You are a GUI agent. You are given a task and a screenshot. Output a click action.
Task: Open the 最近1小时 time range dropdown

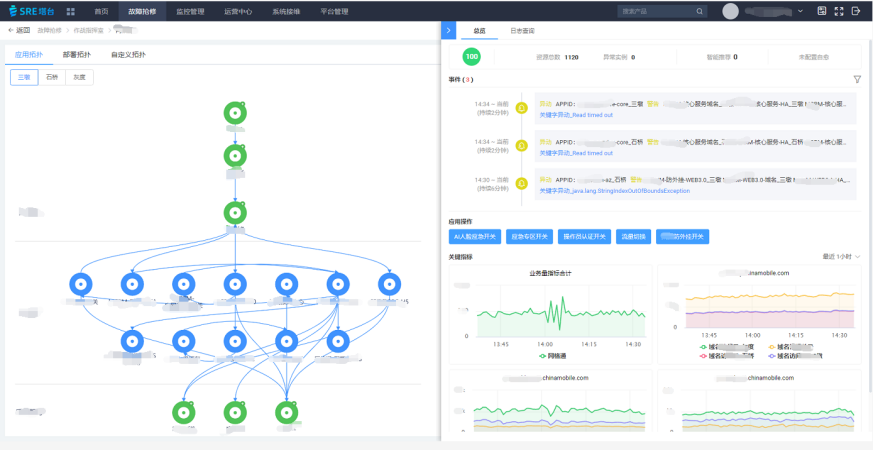[841, 257]
